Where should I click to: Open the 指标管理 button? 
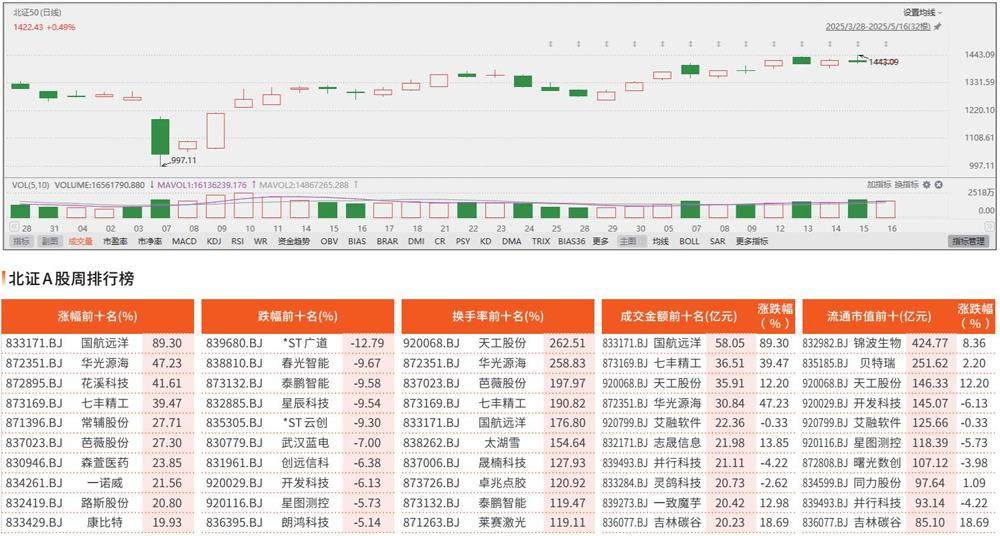968,241
